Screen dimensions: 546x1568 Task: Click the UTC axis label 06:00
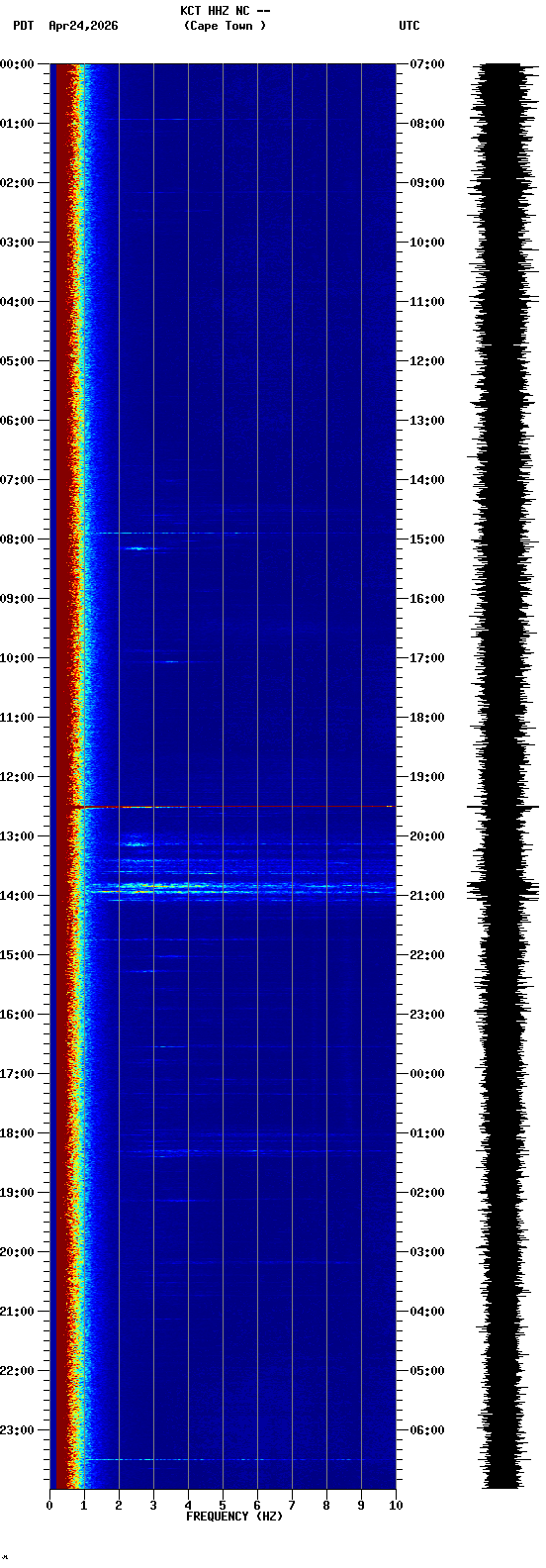(427, 1430)
